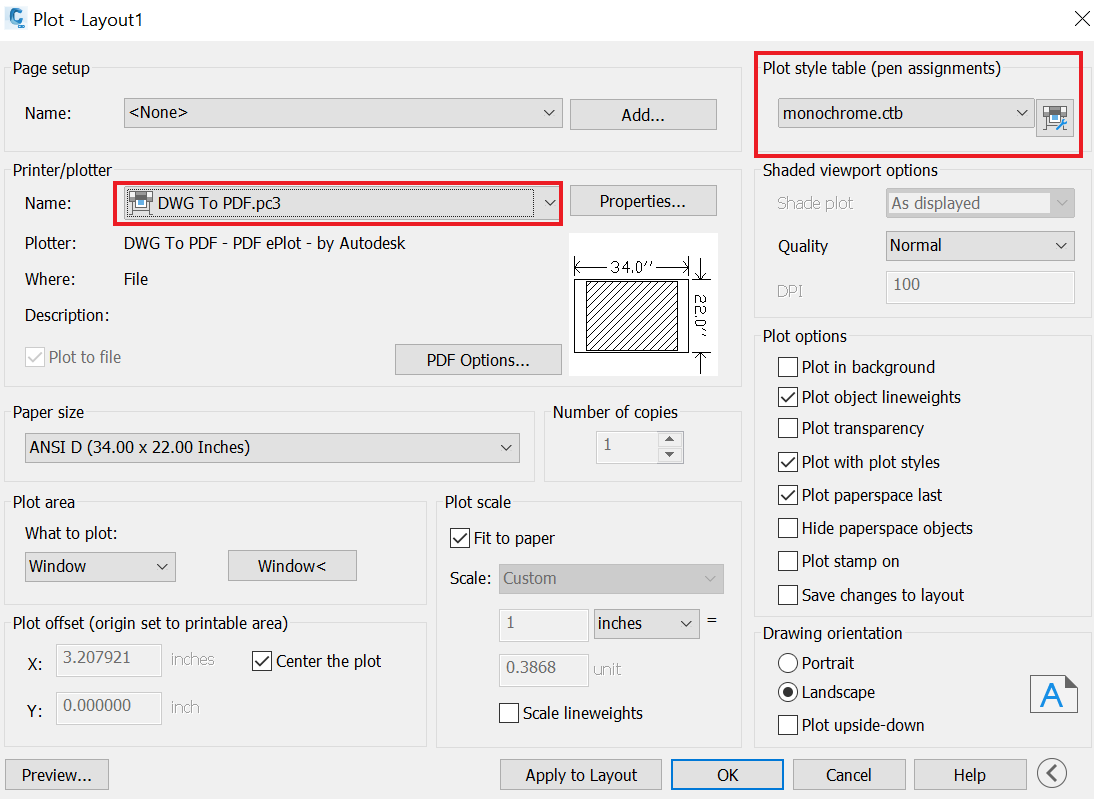Click the disabled Scale Custom dropdown
This screenshot has width=1094, height=799.
(x=611, y=578)
